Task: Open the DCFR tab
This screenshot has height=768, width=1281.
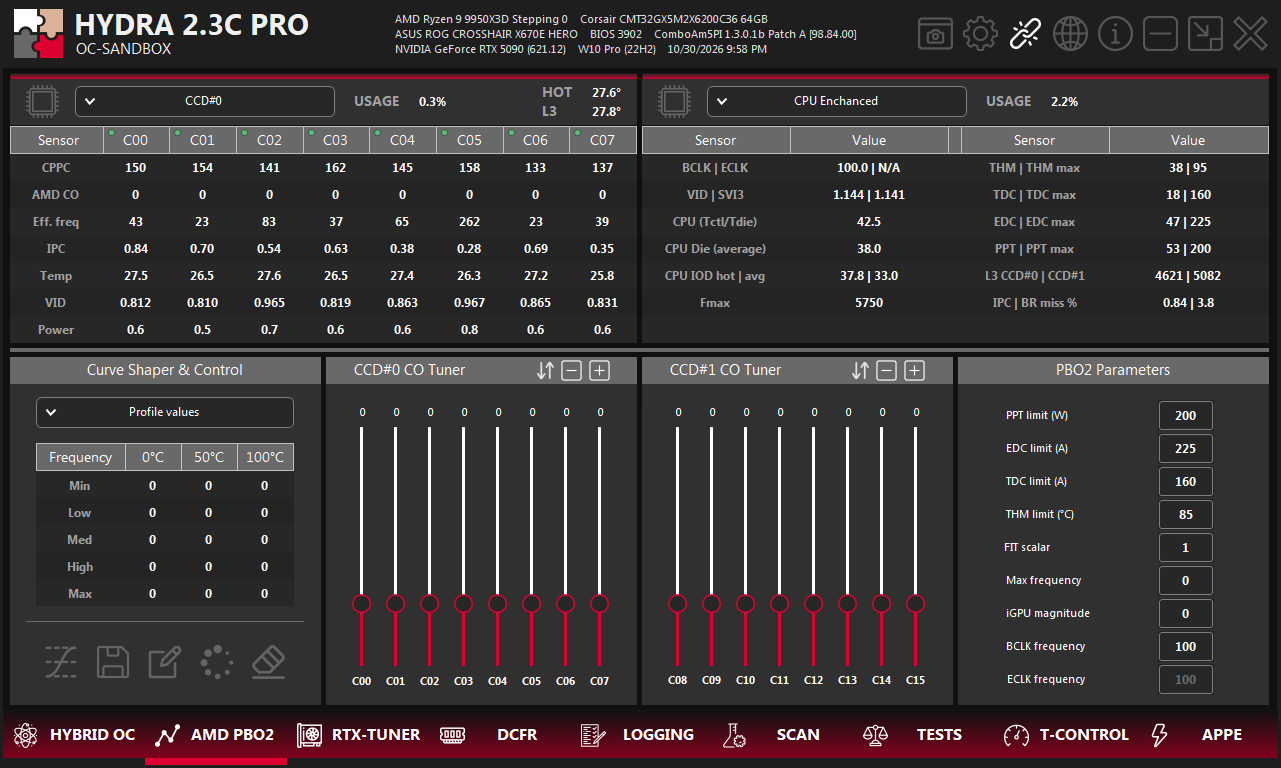Action: pos(488,735)
